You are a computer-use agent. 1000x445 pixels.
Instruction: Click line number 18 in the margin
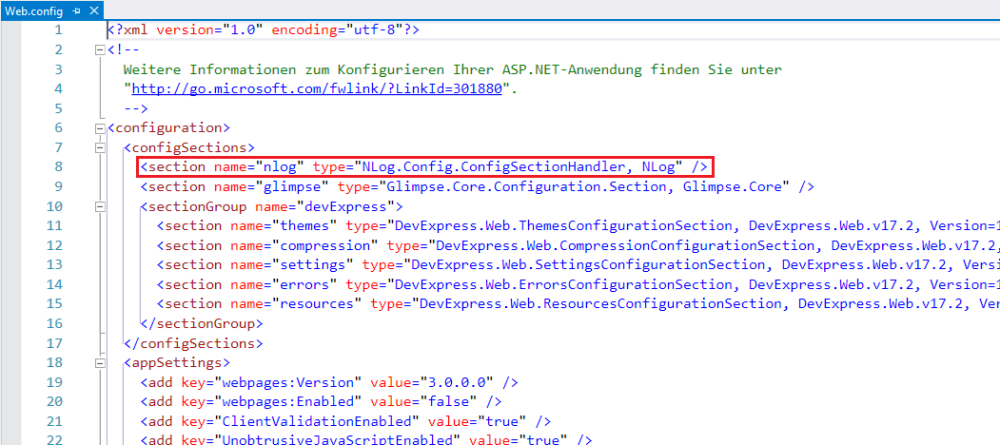55,363
